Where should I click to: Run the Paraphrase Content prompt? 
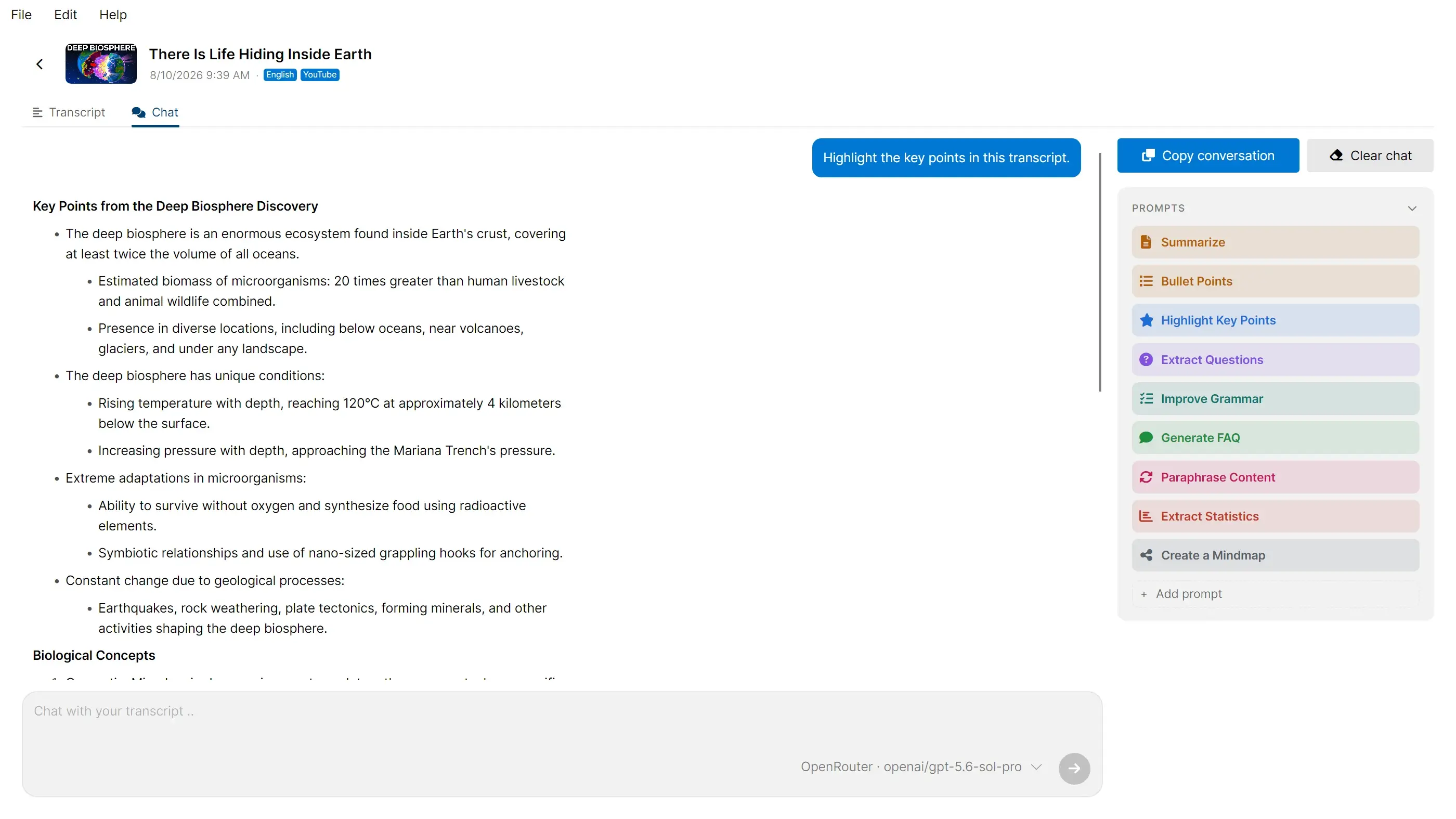pyautogui.click(x=1275, y=477)
